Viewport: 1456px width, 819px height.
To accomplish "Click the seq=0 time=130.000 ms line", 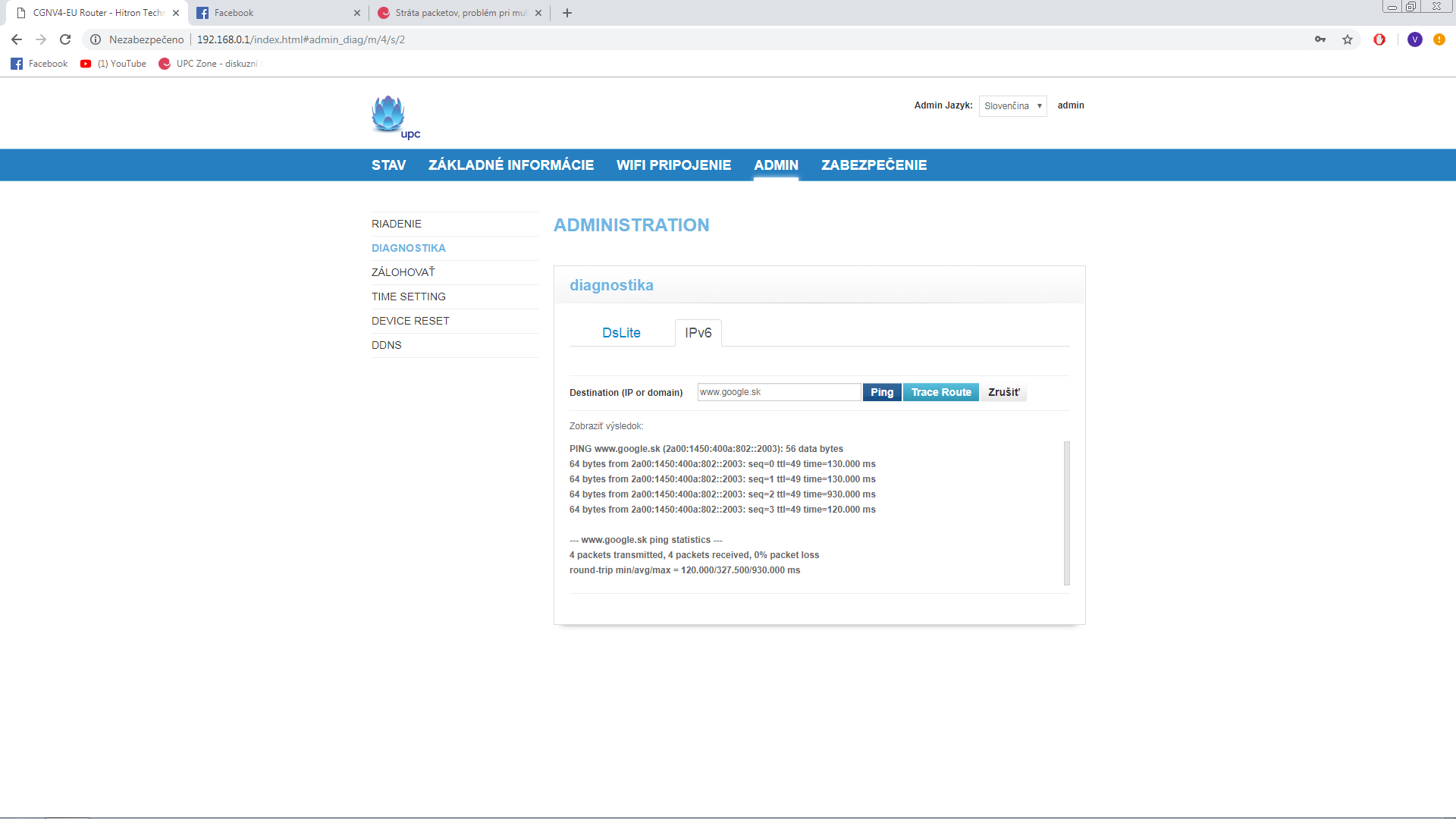I will 722,464.
